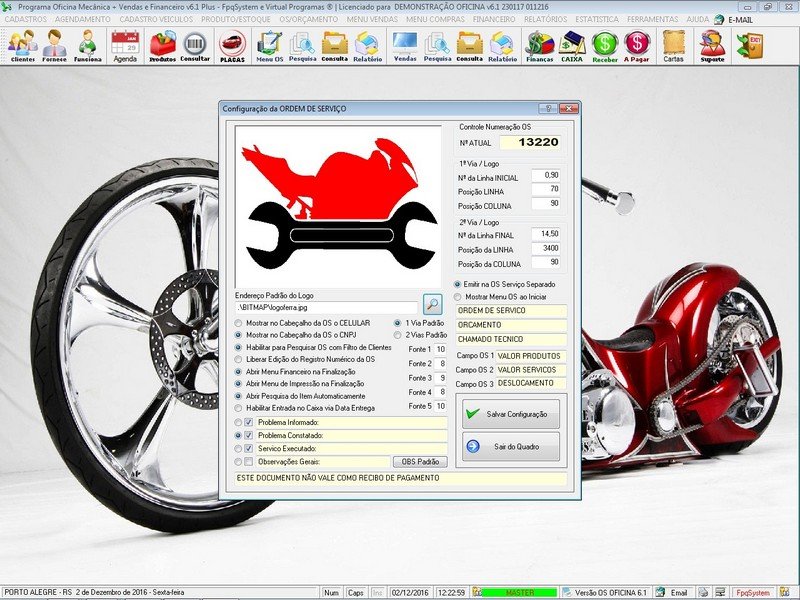Toggle 'Emitir na OS Serviço Separado'
This screenshot has width=800, height=600.
(x=456, y=284)
